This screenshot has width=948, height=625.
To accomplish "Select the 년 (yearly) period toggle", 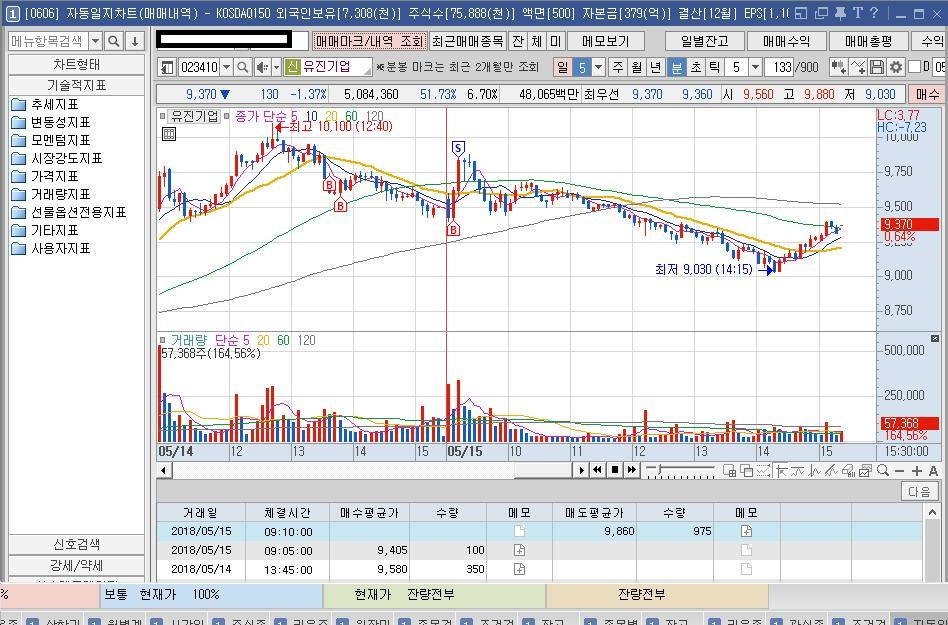I will pyautogui.click(x=655, y=67).
